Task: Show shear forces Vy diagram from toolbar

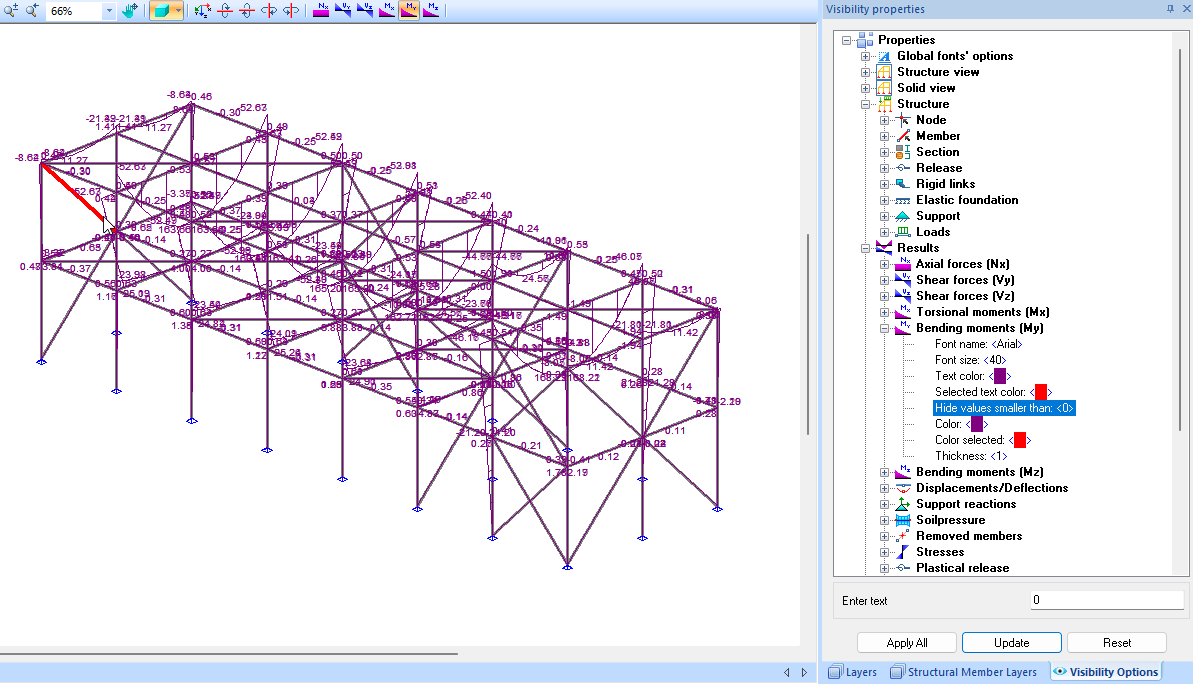Action: tap(343, 11)
